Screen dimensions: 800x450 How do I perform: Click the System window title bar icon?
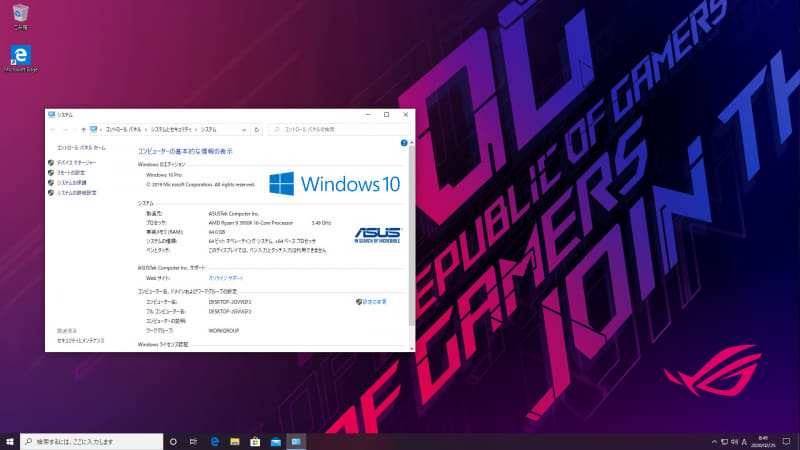click(52, 115)
